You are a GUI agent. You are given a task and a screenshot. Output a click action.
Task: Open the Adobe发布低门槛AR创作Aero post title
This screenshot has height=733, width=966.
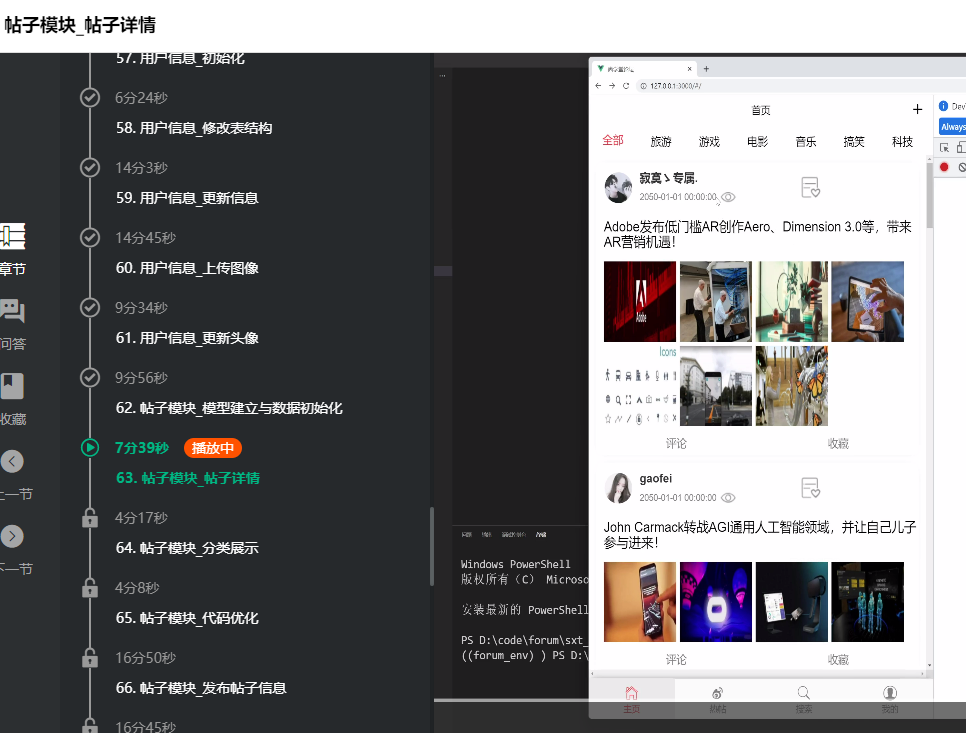point(757,234)
